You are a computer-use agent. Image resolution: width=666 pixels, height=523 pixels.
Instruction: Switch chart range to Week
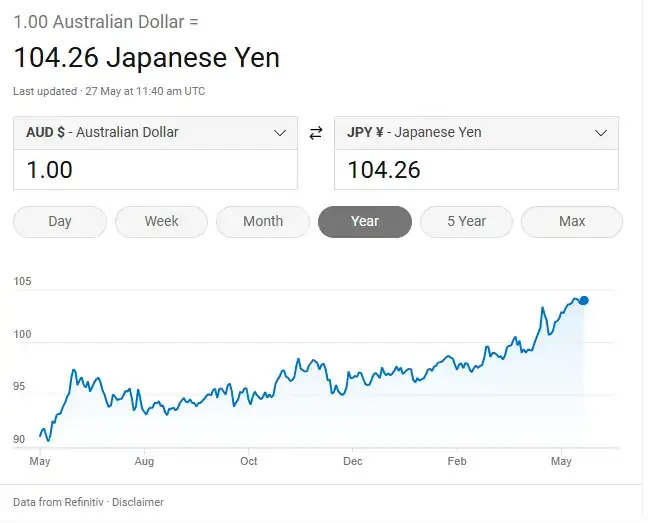point(161,222)
